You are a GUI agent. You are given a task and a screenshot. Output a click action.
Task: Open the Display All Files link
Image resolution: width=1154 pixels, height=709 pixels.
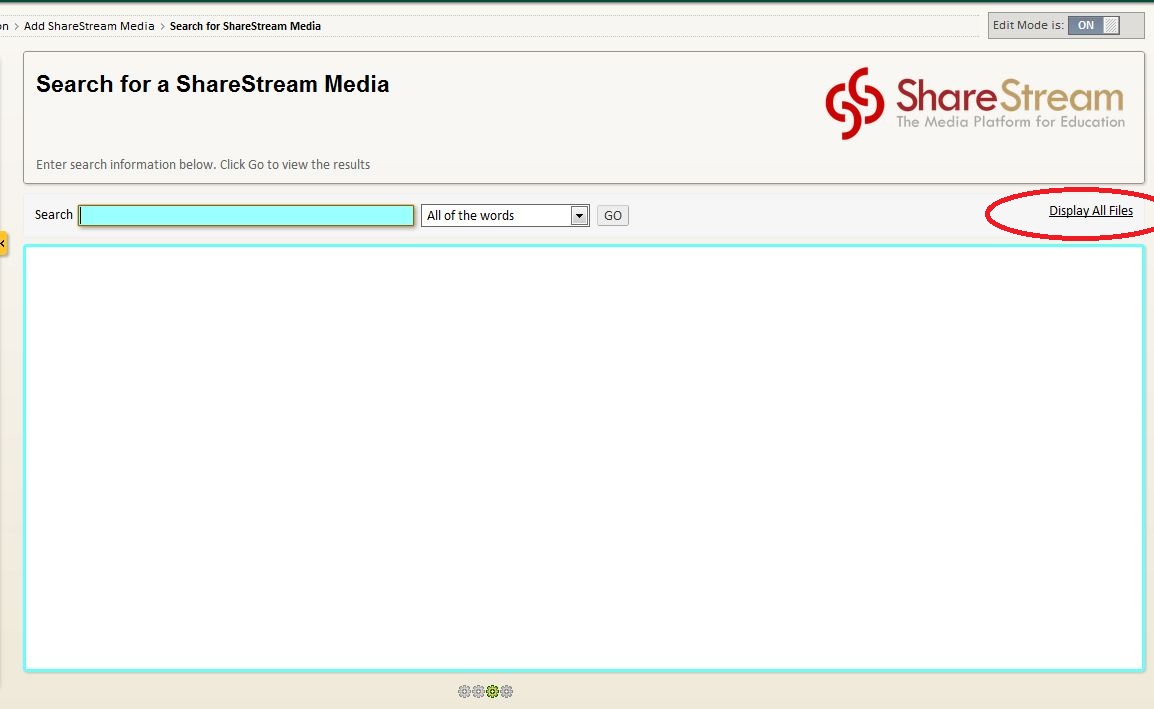[1091, 211]
